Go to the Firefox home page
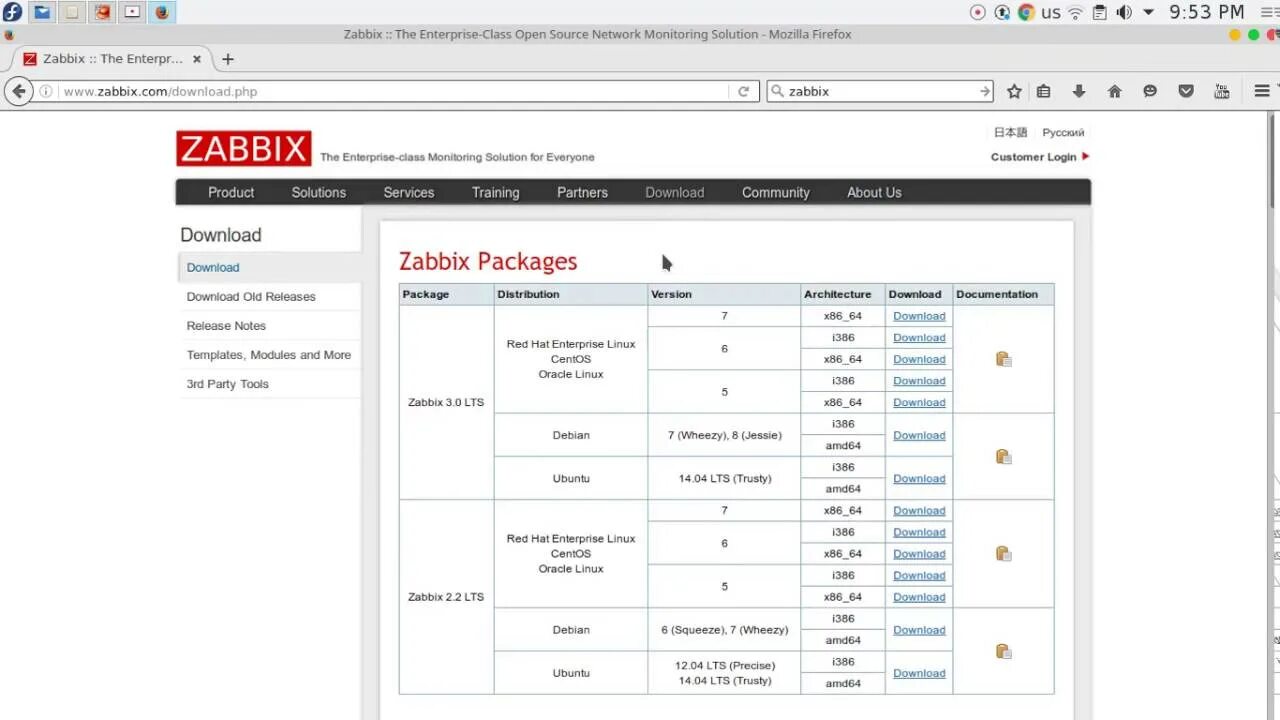Viewport: 1280px width, 720px height. tap(1114, 91)
